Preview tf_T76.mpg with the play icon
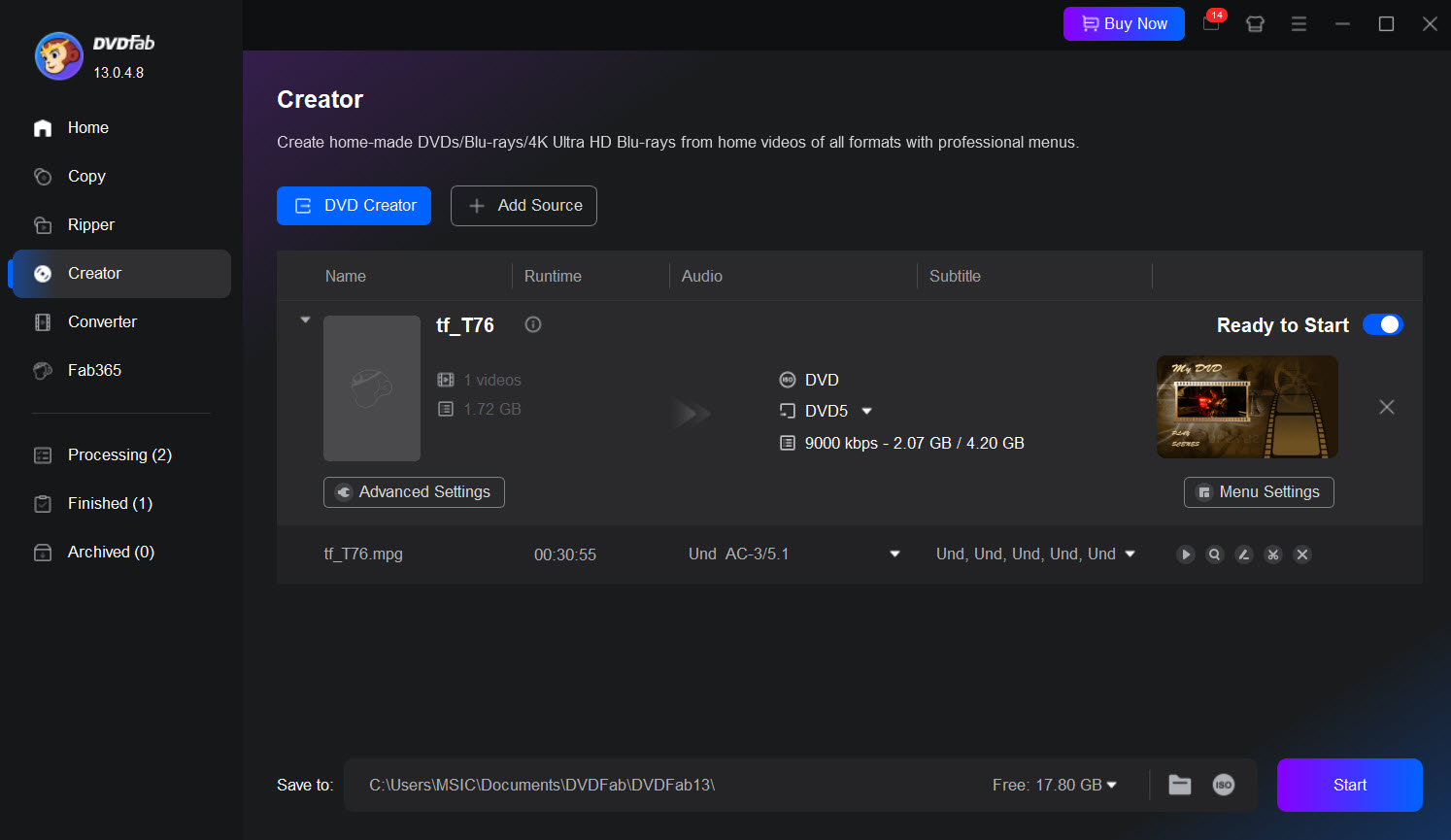This screenshot has width=1451, height=840. 1185,554
